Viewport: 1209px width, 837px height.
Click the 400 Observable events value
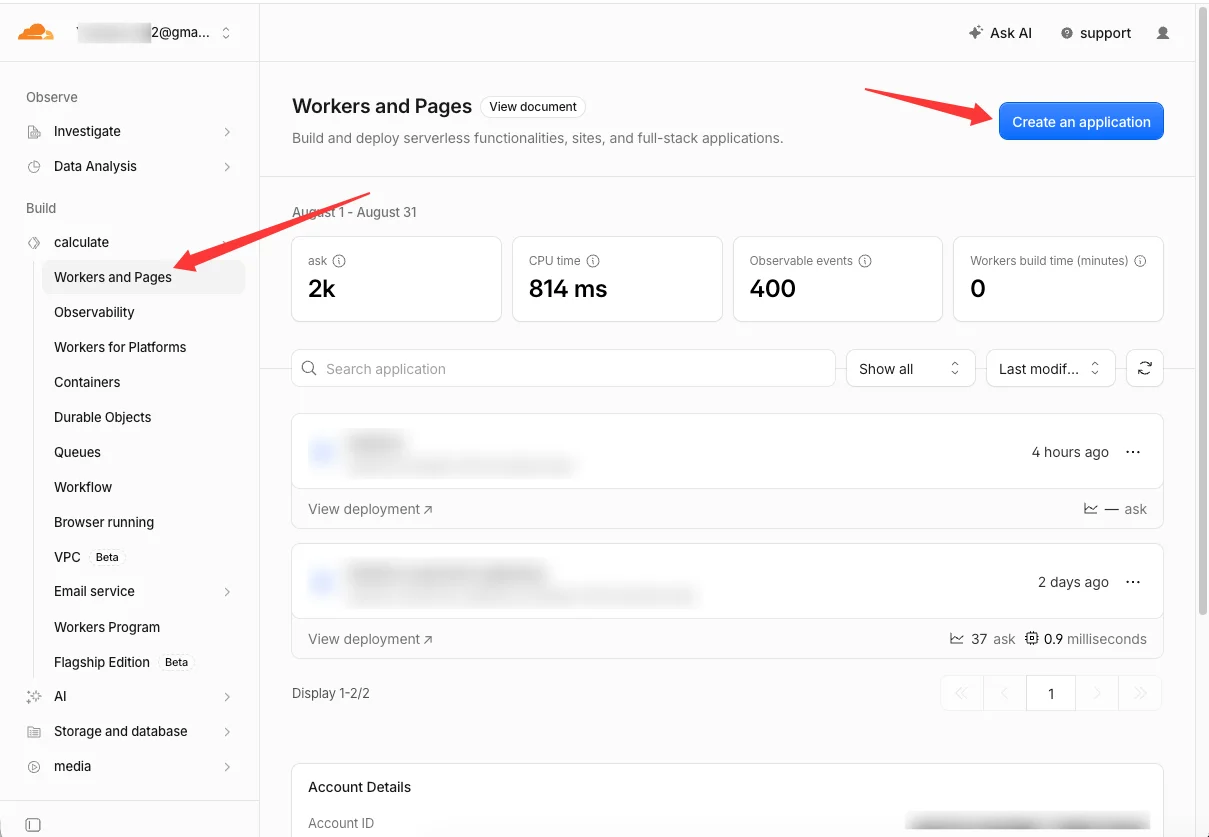tap(773, 289)
